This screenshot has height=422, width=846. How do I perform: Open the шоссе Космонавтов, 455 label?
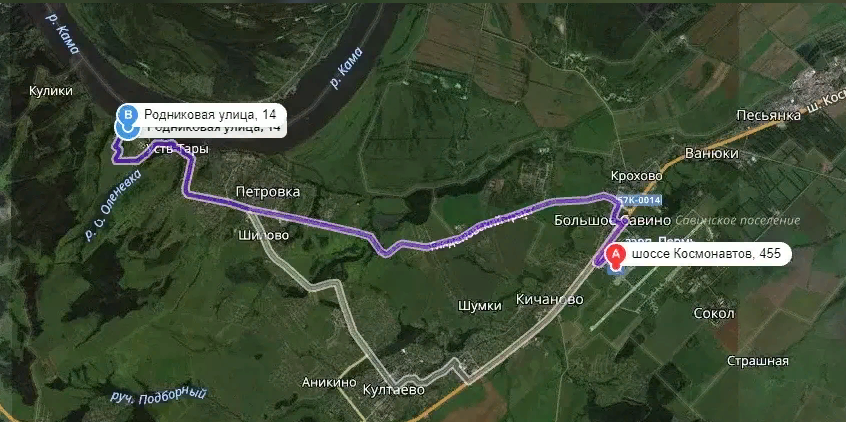(706, 254)
